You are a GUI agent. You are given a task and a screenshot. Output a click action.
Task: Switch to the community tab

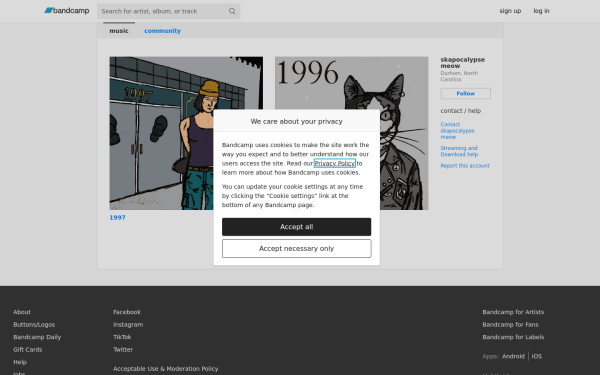(162, 31)
